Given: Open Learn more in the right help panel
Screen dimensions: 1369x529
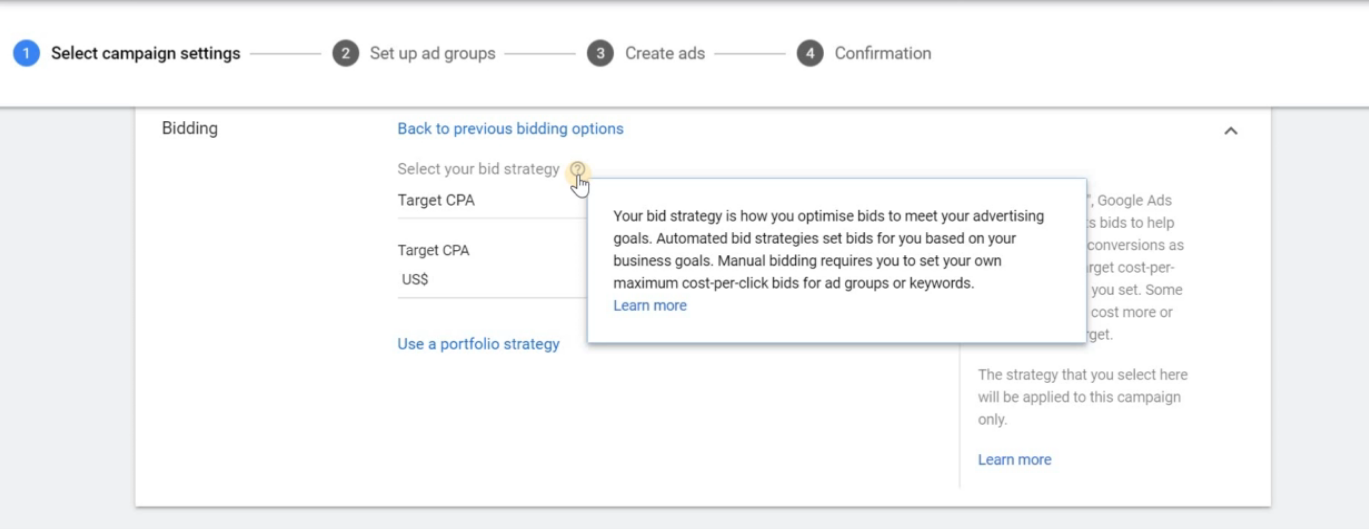Looking at the screenshot, I should [x=1014, y=460].
